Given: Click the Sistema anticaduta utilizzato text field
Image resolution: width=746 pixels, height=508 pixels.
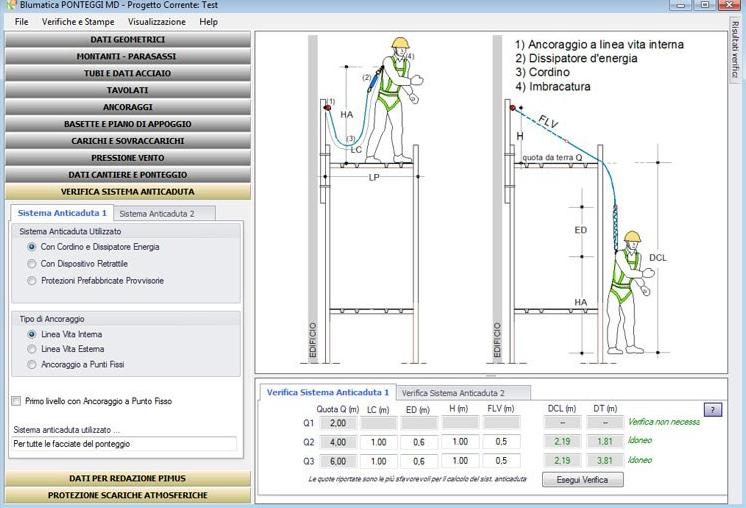Looking at the screenshot, I should point(124,443).
